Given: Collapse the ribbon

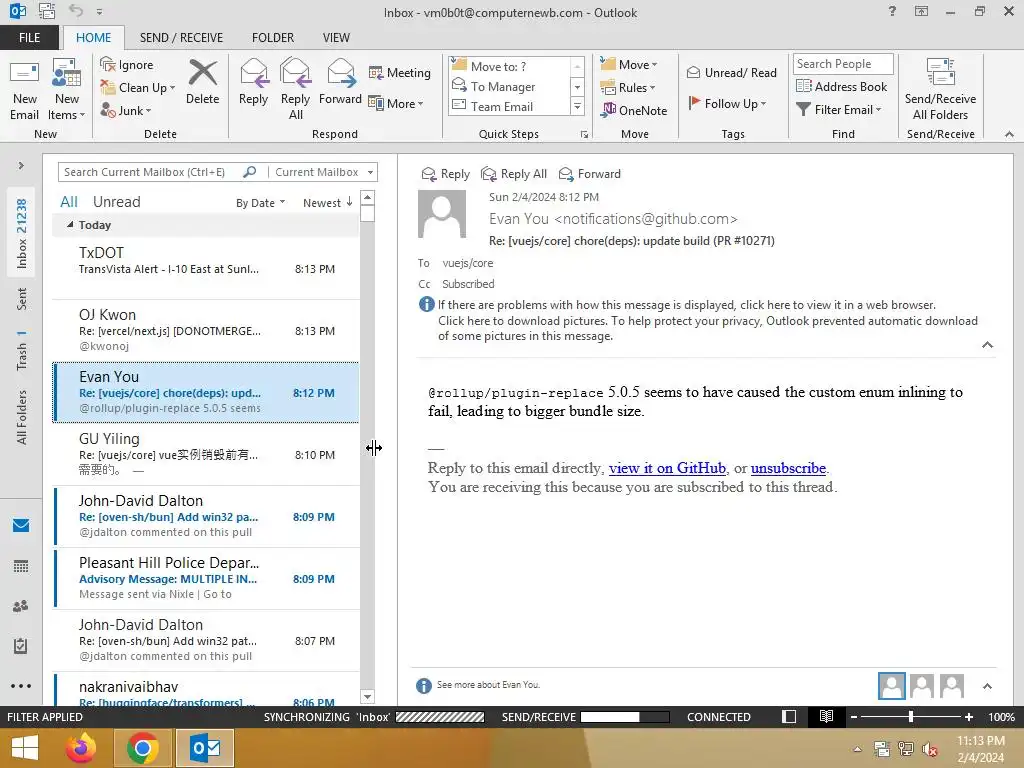Looking at the screenshot, I should [x=1010, y=134].
